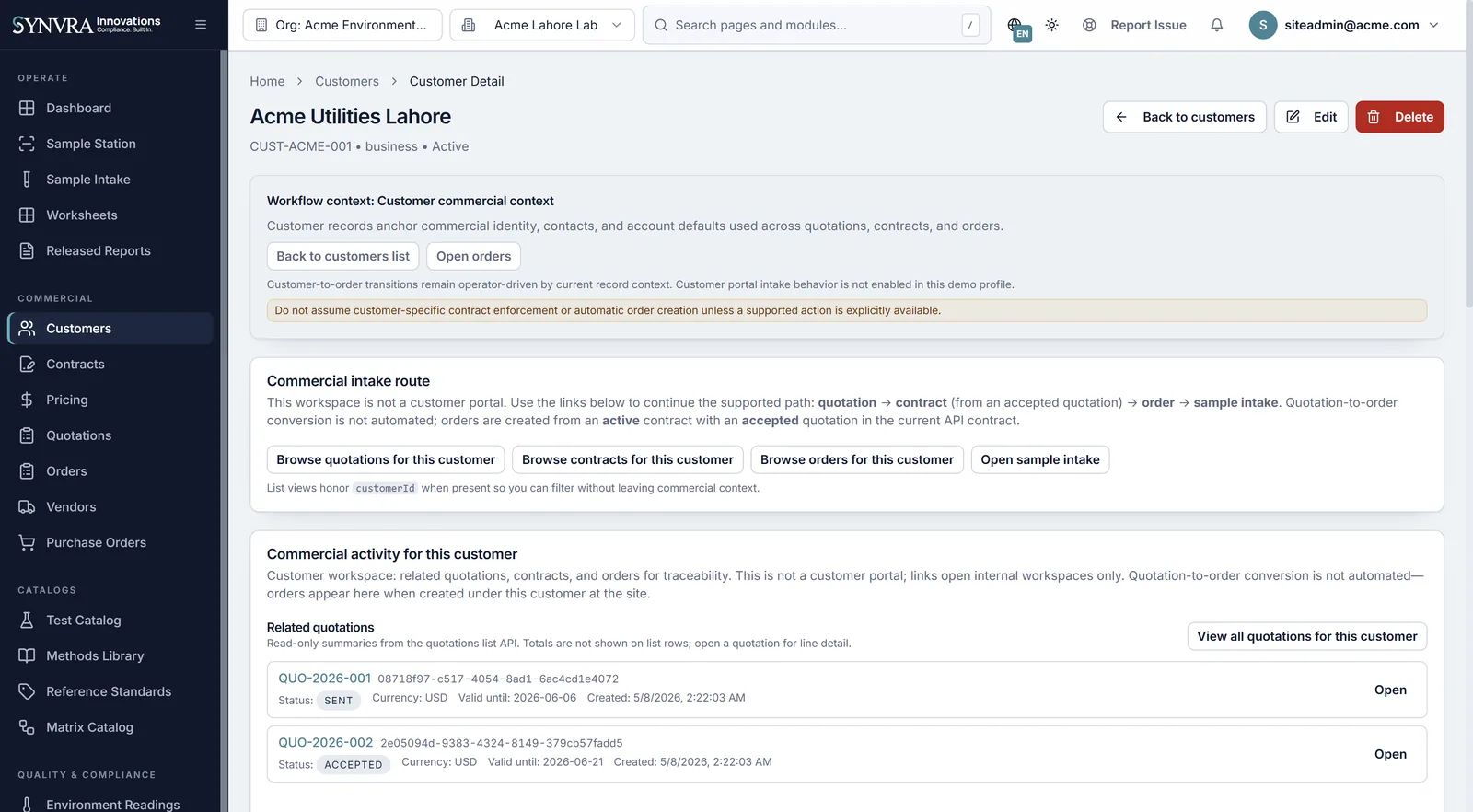This screenshot has height=812, width=1473.
Task: Navigate to Orders in sidebar
Action: click(x=110, y=471)
